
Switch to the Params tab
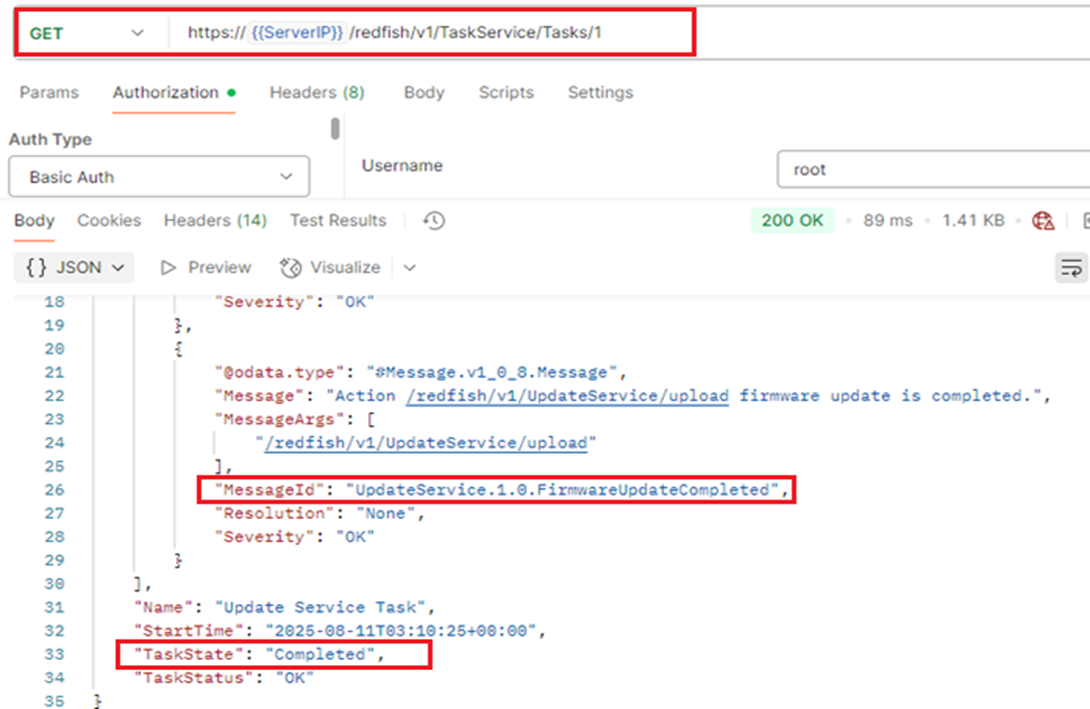tap(49, 92)
